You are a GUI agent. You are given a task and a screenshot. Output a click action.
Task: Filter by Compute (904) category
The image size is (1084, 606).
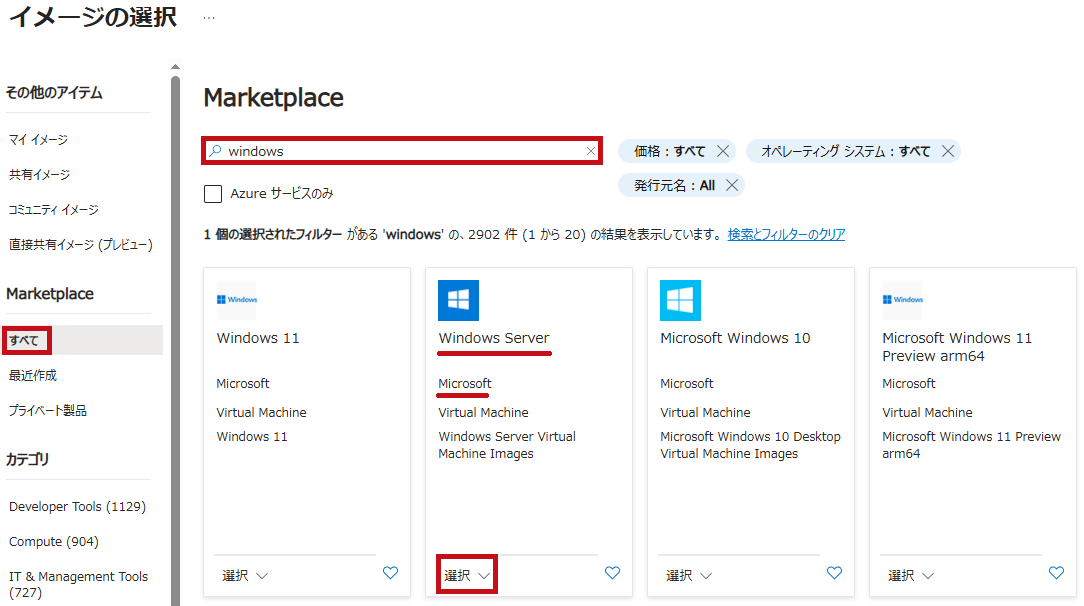point(54,542)
